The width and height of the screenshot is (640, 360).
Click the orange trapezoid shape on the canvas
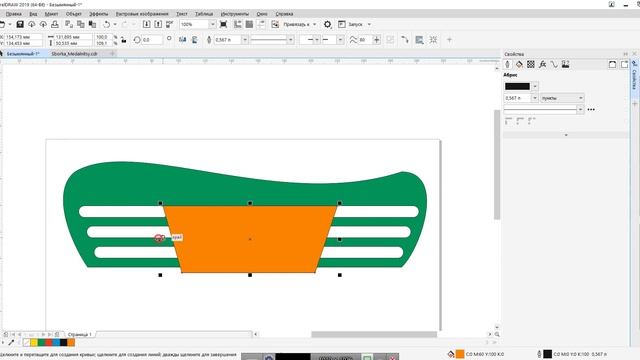[250, 239]
